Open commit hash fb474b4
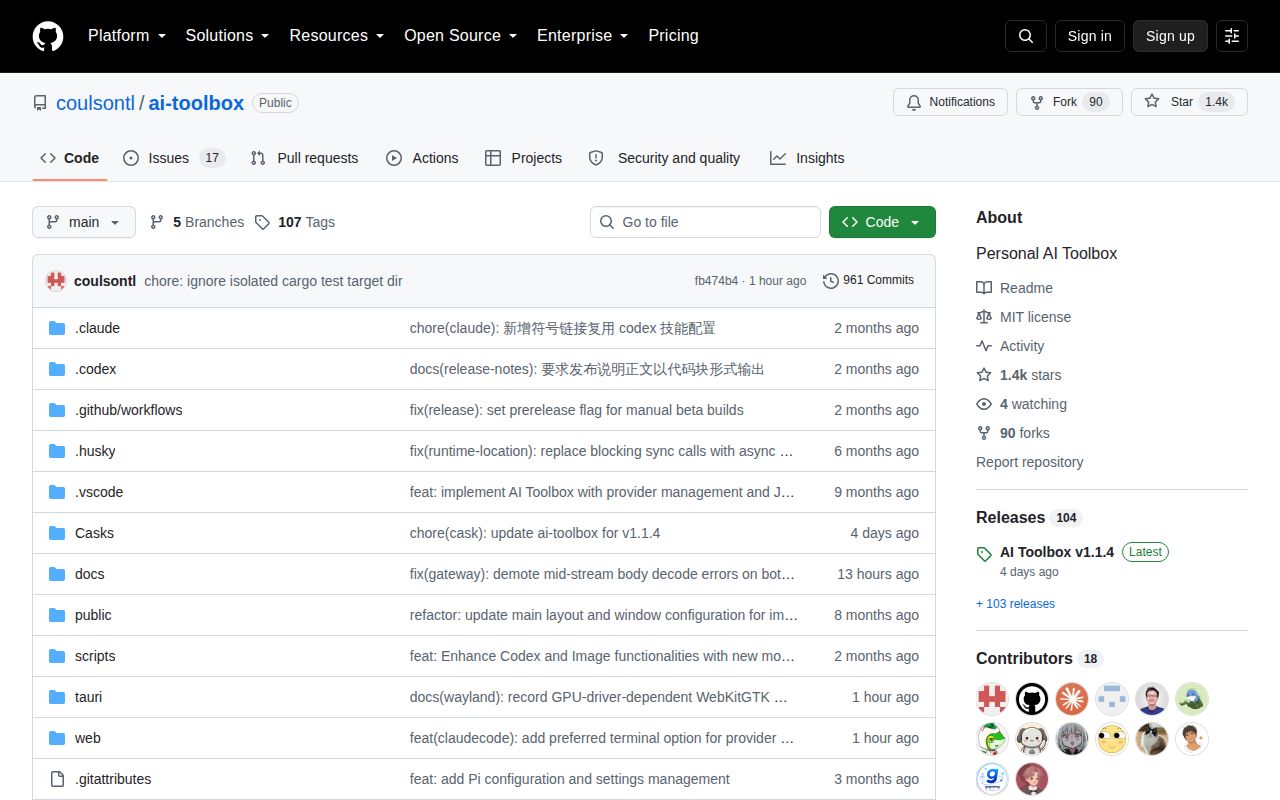 point(716,281)
